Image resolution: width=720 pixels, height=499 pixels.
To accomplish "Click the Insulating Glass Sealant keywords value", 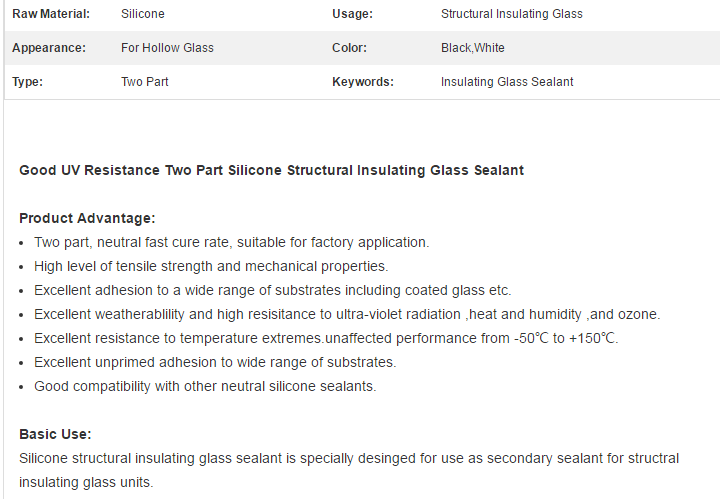I will click(x=507, y=82).
